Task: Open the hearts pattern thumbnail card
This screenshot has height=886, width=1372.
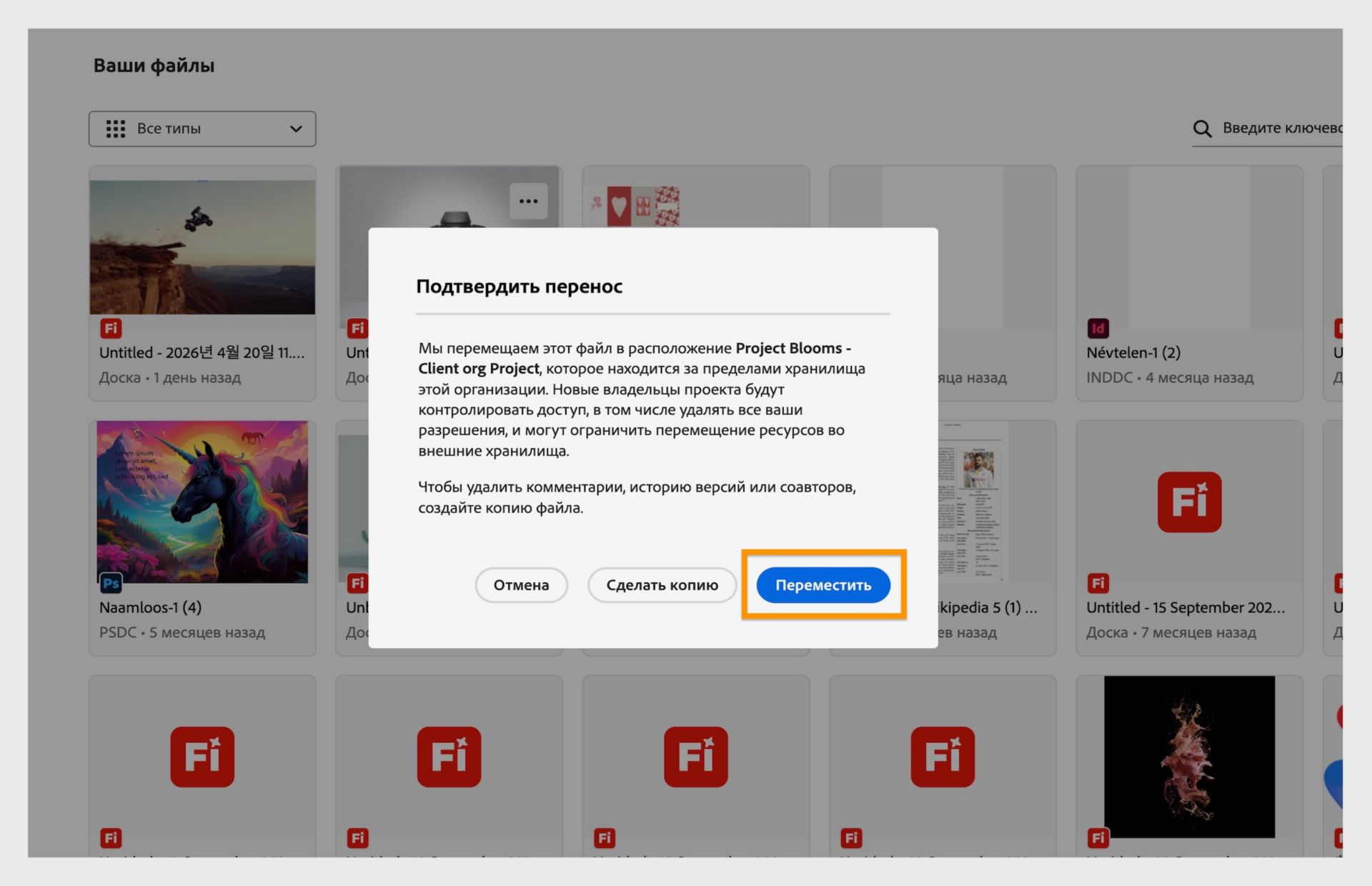Action: tap(634, 206)
